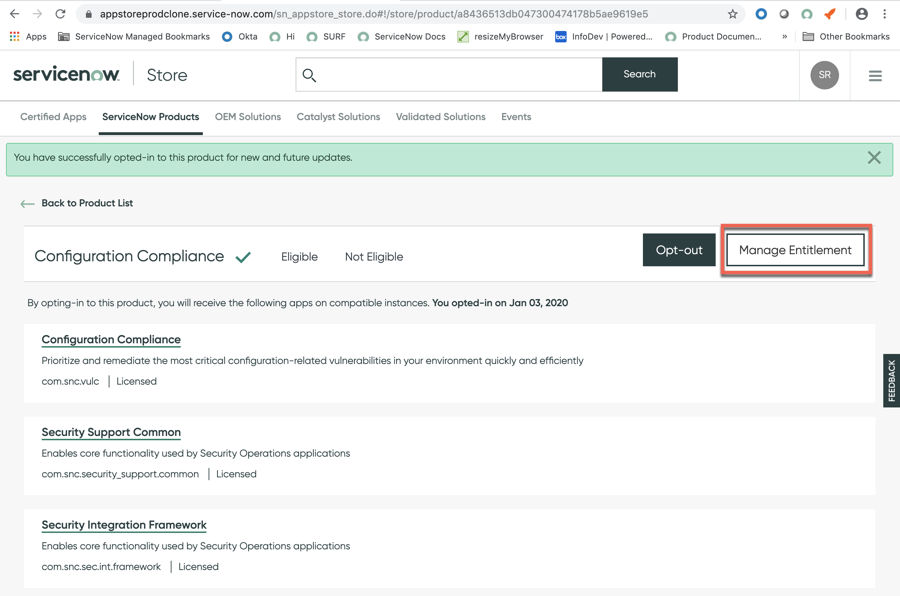
Task: Bookmark this page with star icon
Action: tap(732, 14)
